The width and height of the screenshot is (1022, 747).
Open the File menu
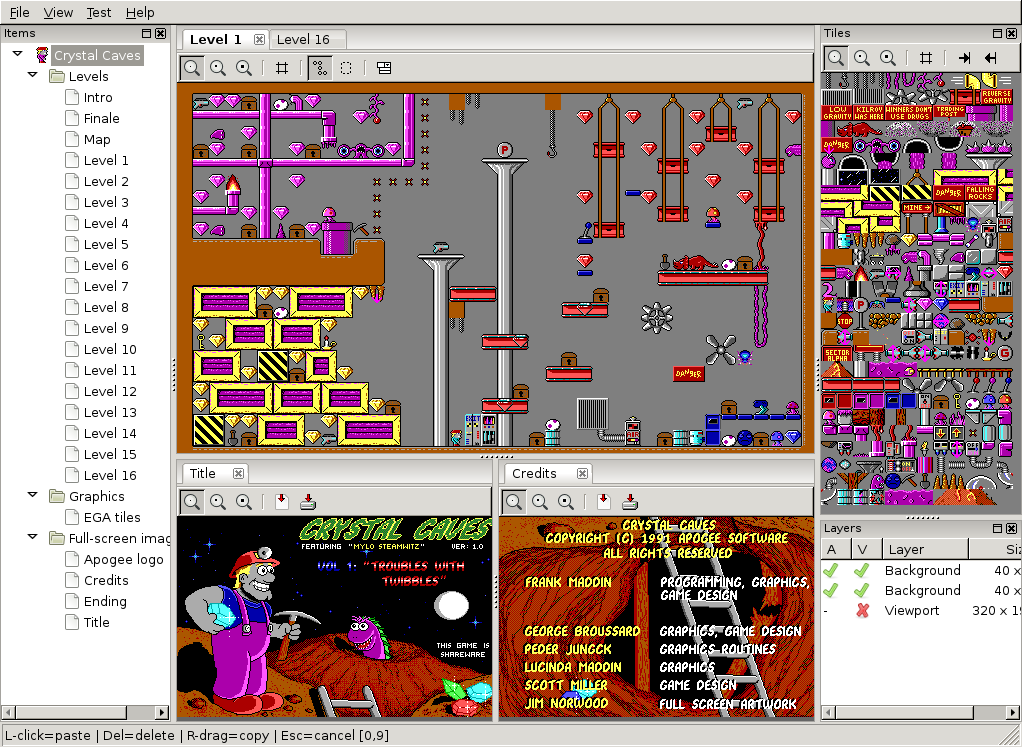click(19, 12)
